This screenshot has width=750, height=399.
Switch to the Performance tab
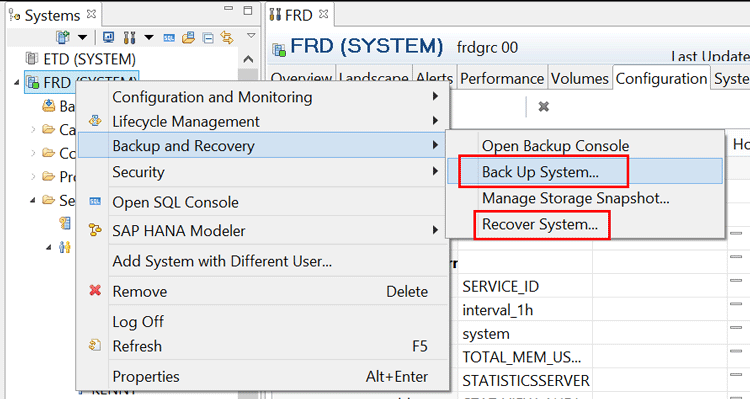tap(502, 78)
